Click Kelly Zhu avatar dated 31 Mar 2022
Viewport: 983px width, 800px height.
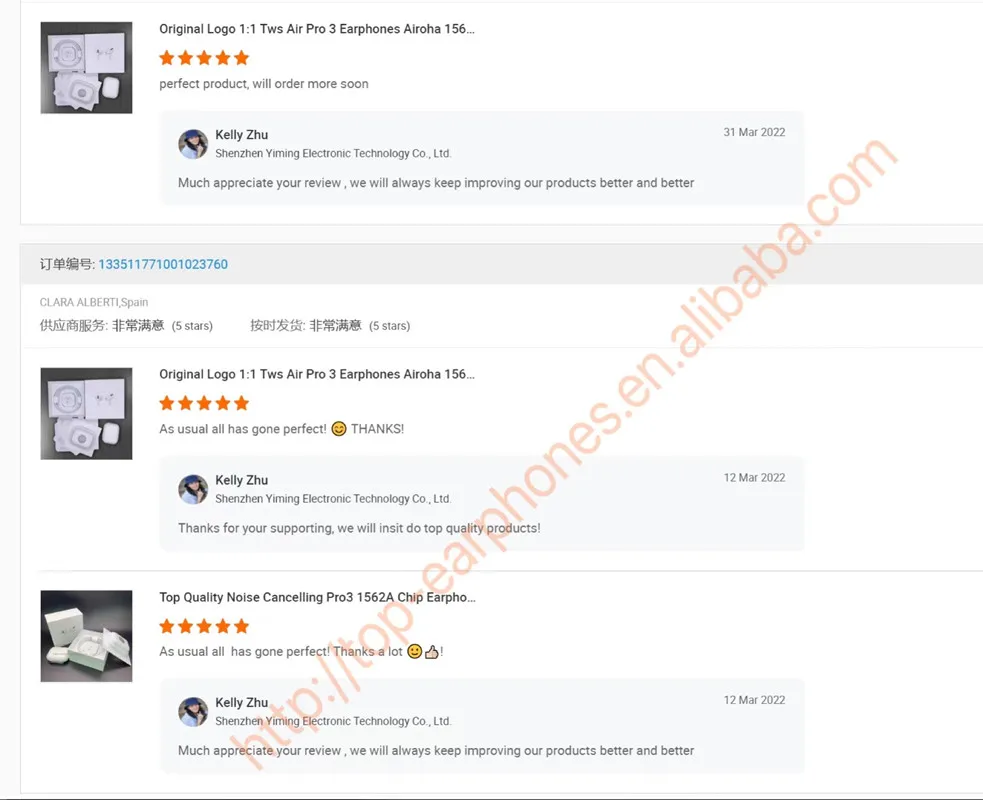193,144
